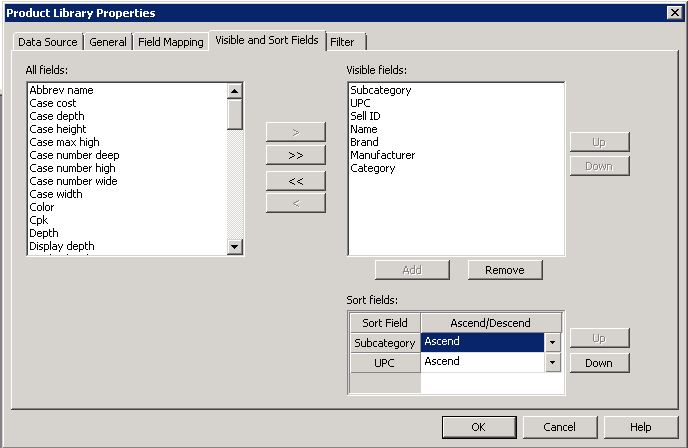Select the General tab
688x448 pixels.
click(x=108, y=42)
